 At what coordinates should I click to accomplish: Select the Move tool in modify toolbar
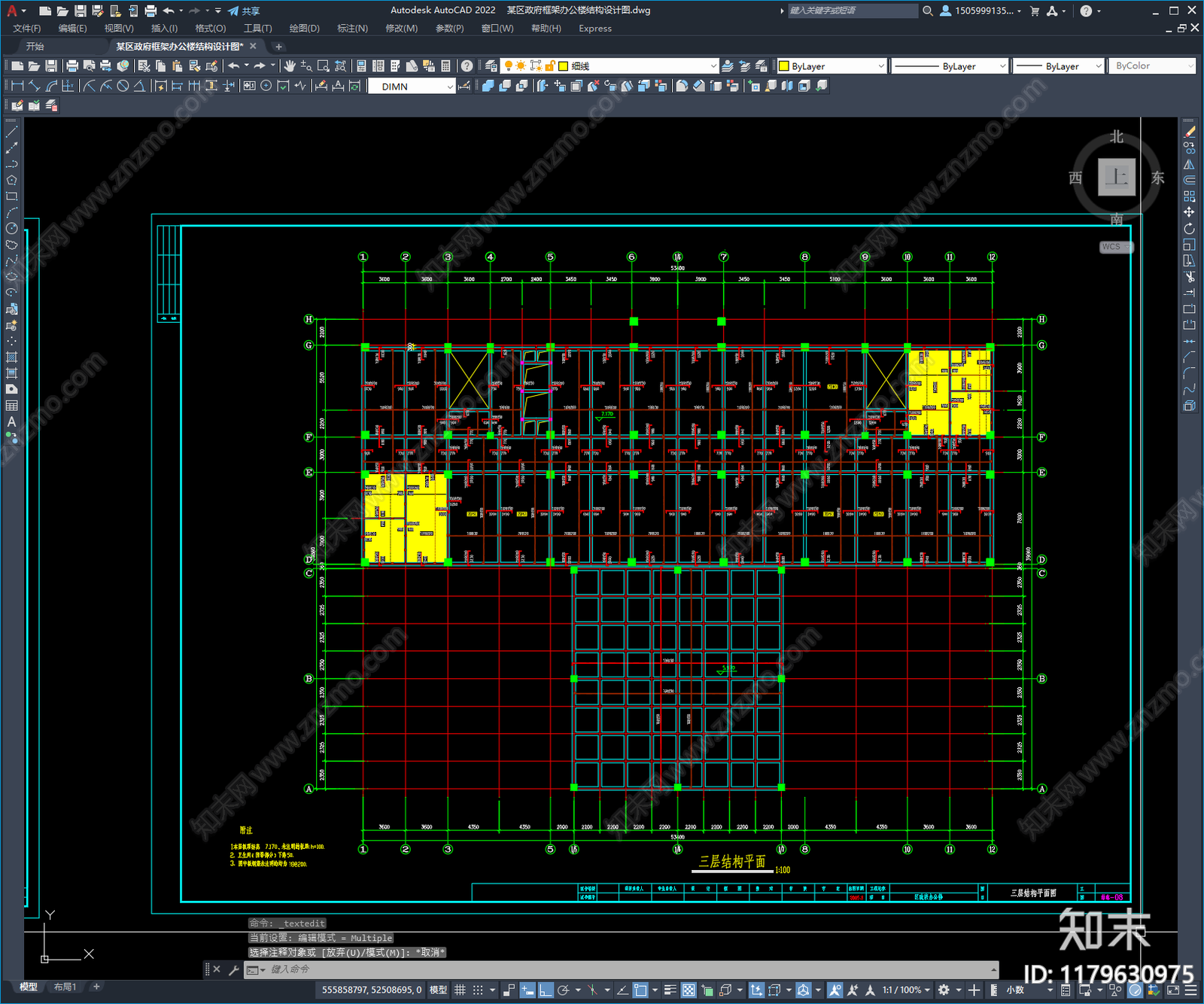coord(1189,212)
